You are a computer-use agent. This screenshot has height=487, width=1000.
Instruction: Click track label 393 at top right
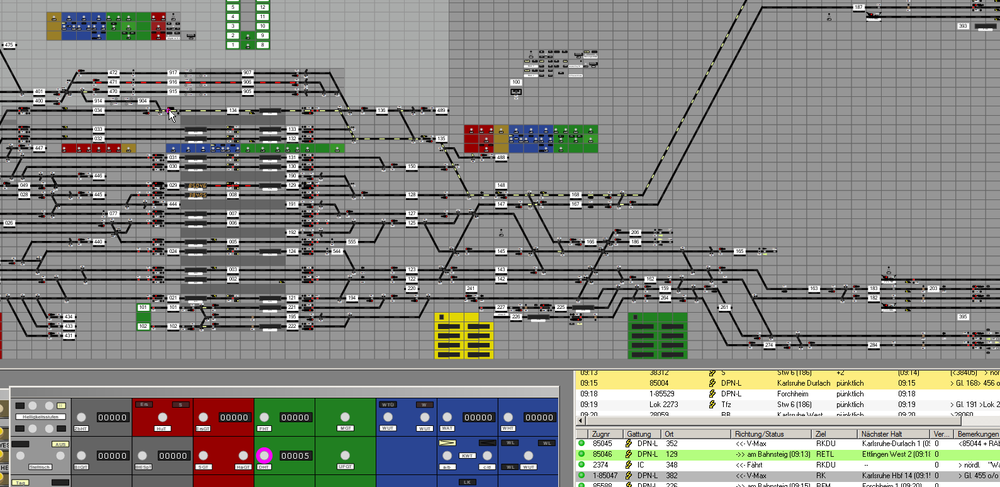coord(963,26)
